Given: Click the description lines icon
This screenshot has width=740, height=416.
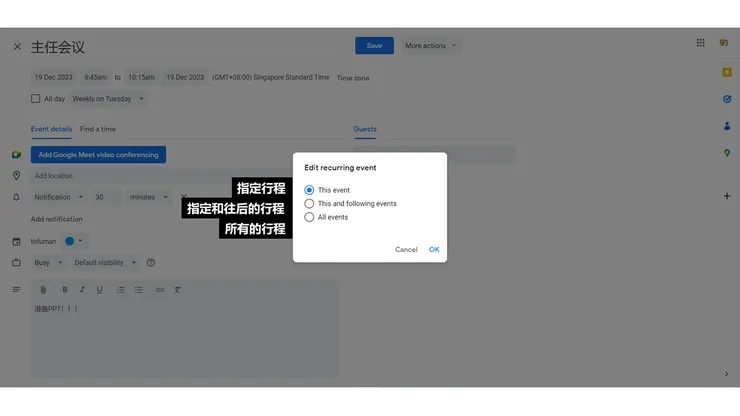Looking at the screenshot, I should click(x=17, y=289).
